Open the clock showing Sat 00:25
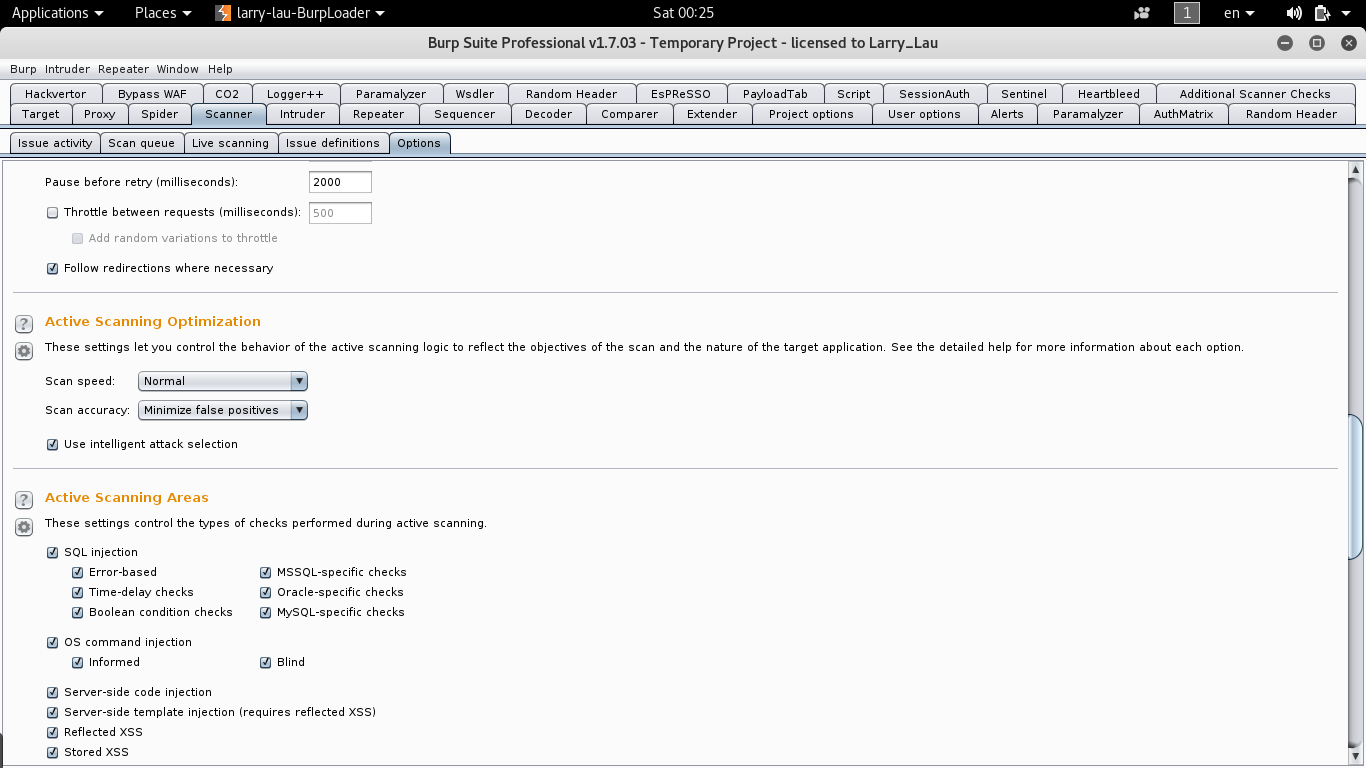This screenshot has width=1366, height=768. coord(683,13)
